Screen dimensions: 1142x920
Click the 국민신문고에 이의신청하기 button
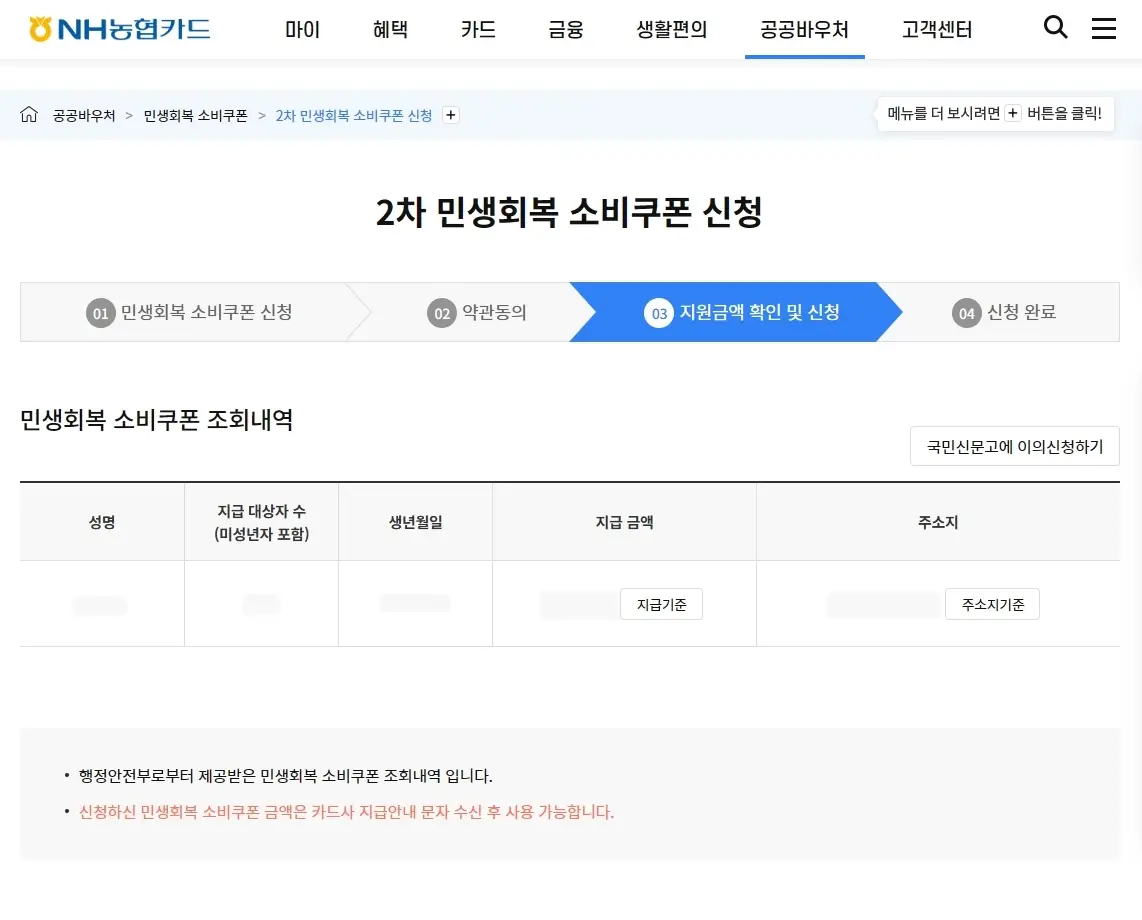(x=1014, y=446)
